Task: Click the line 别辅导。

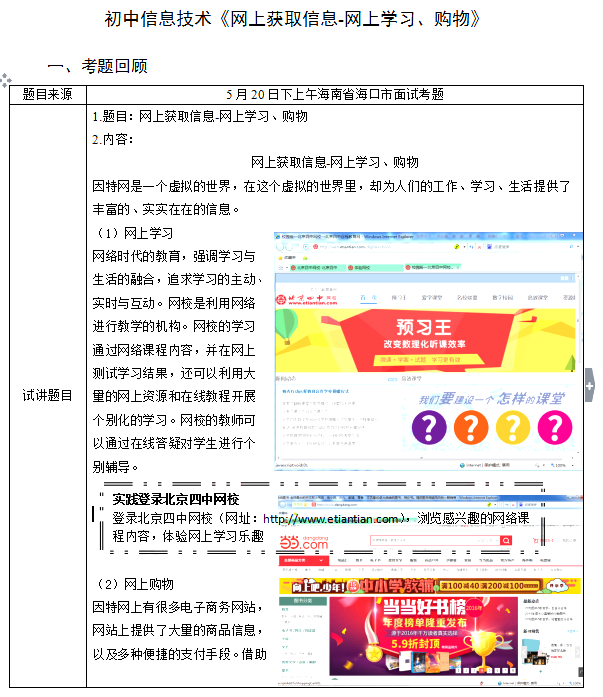Action: 116,467
